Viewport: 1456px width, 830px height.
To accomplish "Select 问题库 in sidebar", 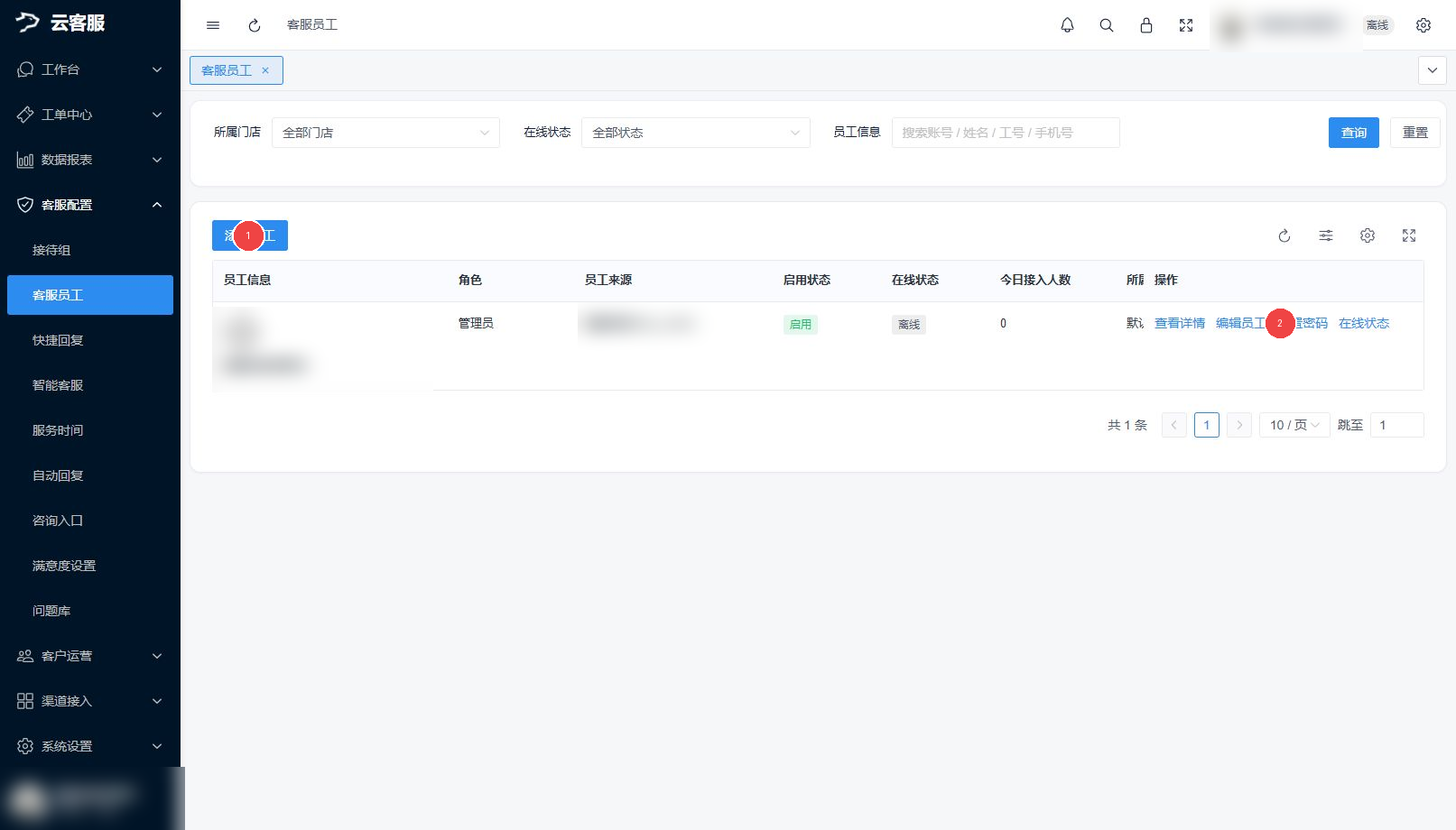I will click(x=90, y=611).
